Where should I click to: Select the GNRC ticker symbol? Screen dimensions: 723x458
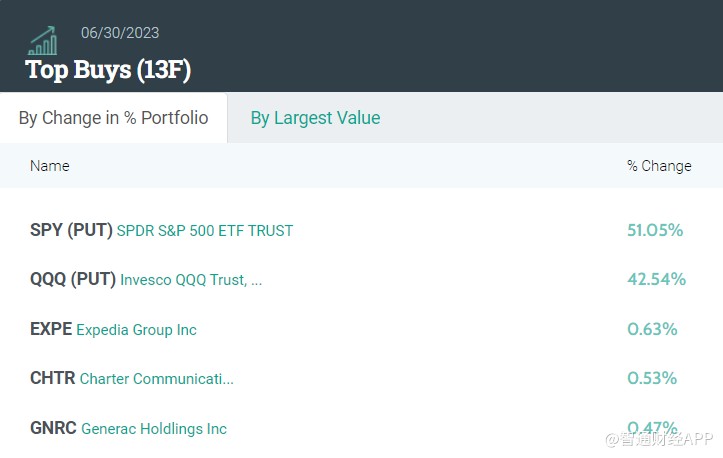coord(53,428)
